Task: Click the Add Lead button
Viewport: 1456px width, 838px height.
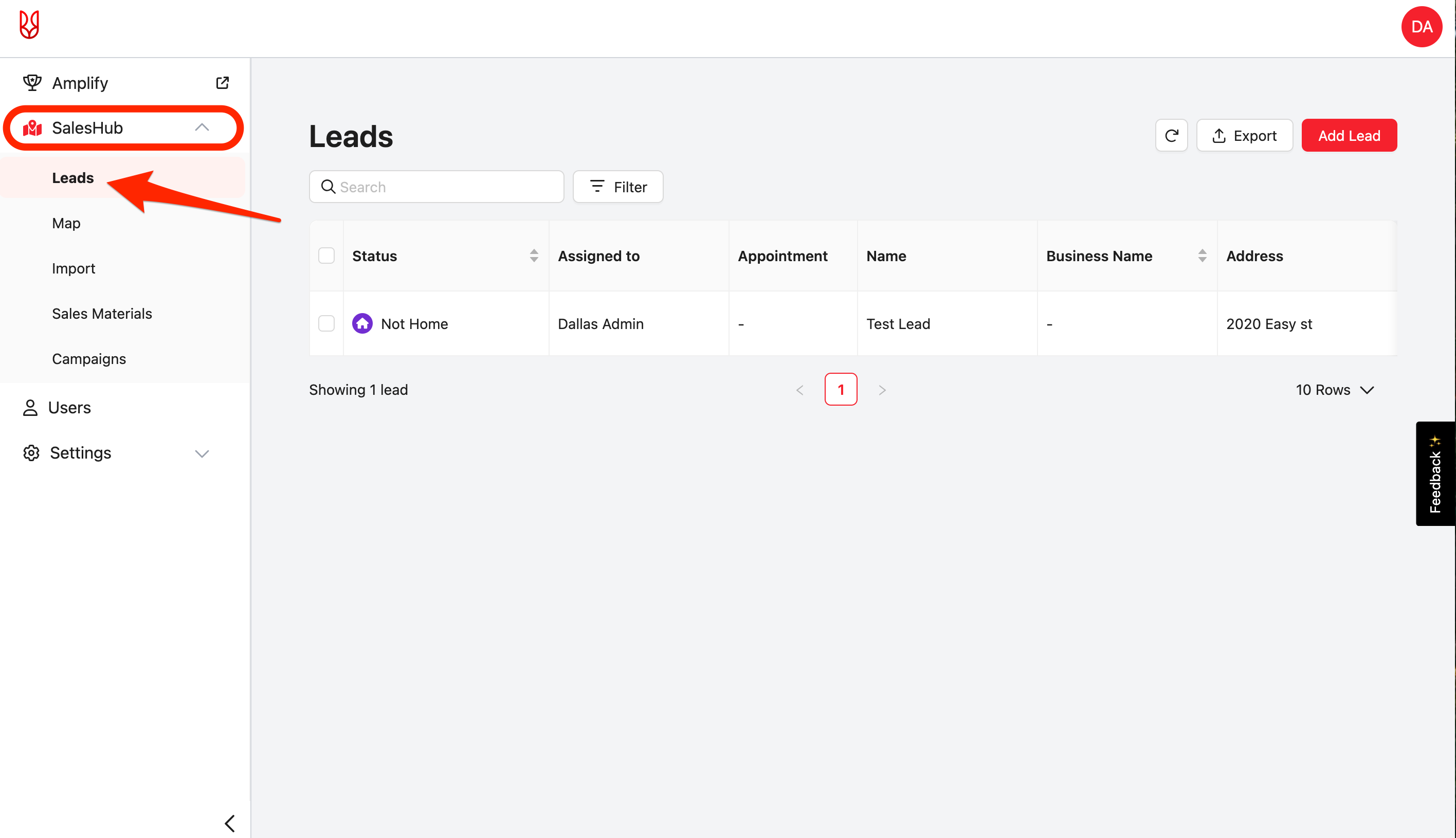Action: [1349, 136]
